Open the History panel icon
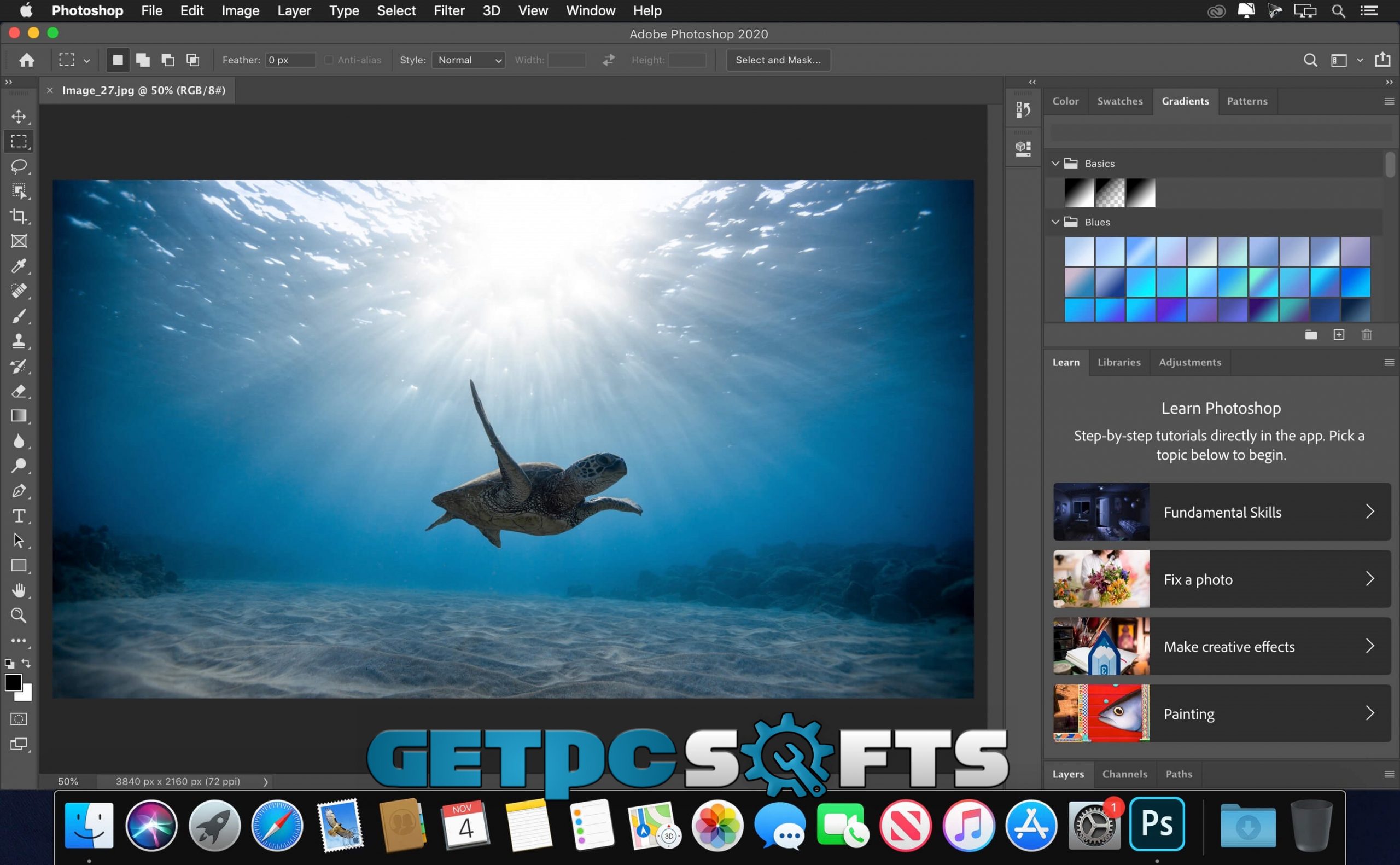The image size is (1400, 865). point(1023,109)
